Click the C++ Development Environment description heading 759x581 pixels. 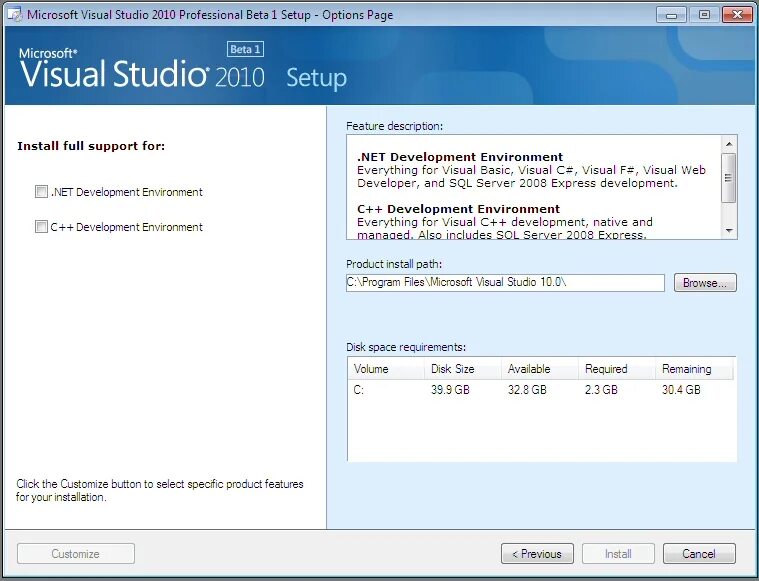tap(458, 209)
